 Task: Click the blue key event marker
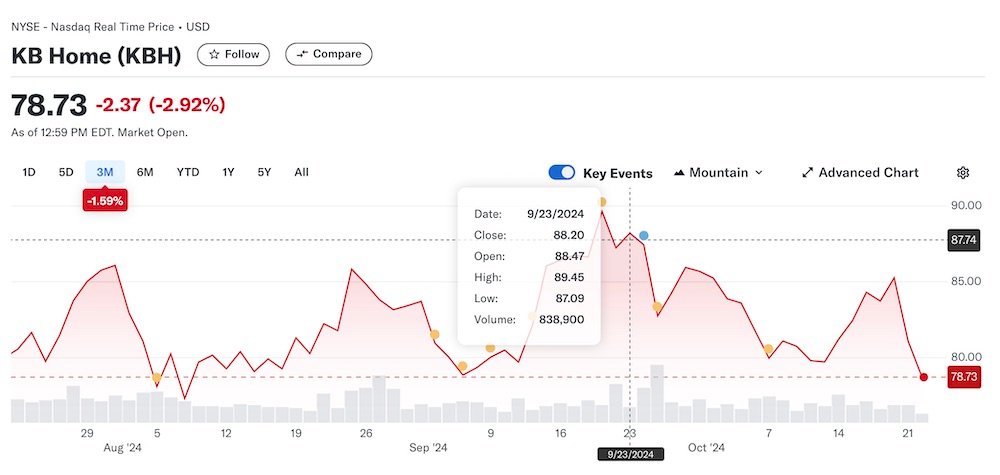coord(644,236)
